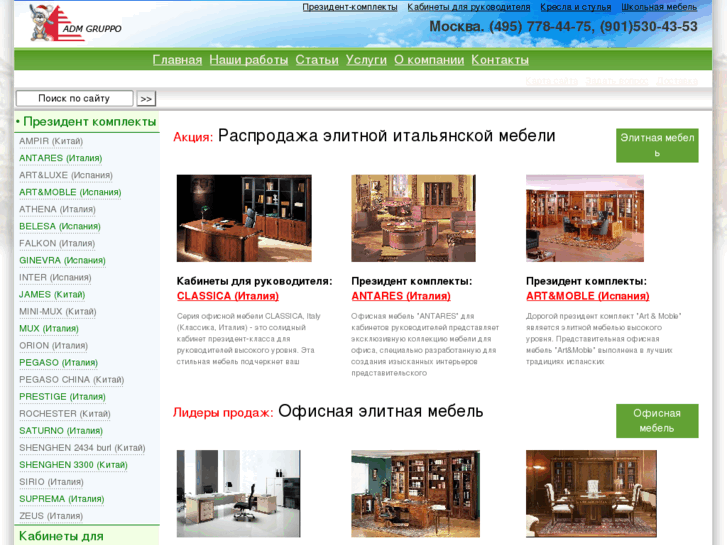The height and width of the screenshot is (545, 727).
Task: Select ROCHESTER (Китай) in sidebar
Action: point(64,414)
